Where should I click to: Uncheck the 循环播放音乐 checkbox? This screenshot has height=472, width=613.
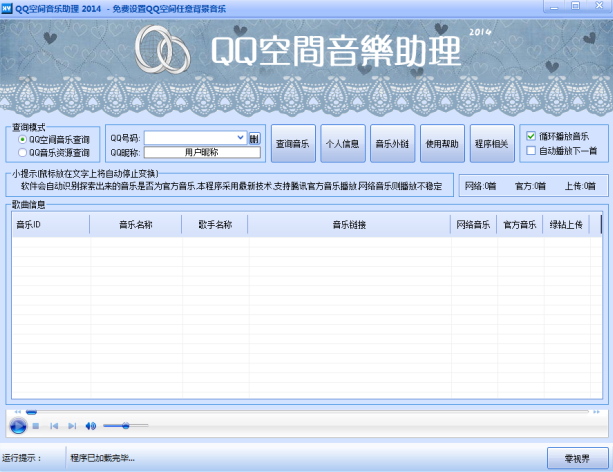point(531,136)
